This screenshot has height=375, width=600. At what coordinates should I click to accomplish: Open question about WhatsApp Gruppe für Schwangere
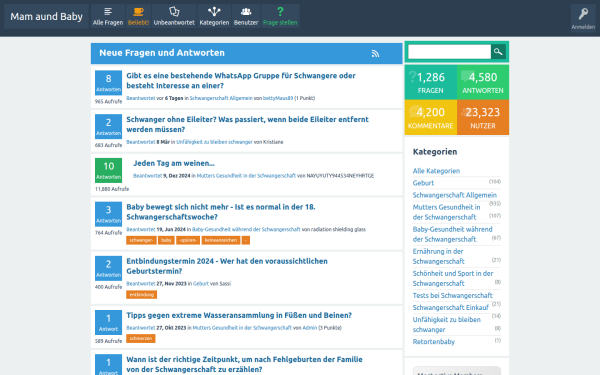pos(241,81)
